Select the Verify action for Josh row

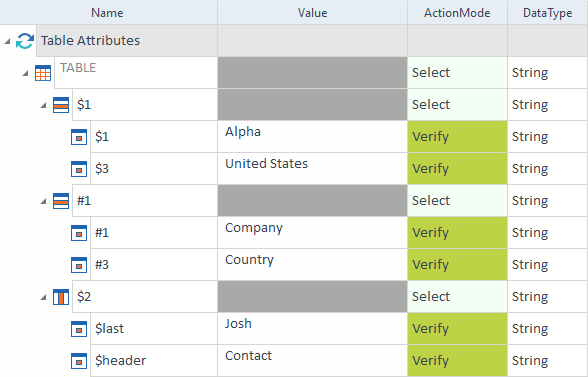pyautogui.click(x=457, y=329)
